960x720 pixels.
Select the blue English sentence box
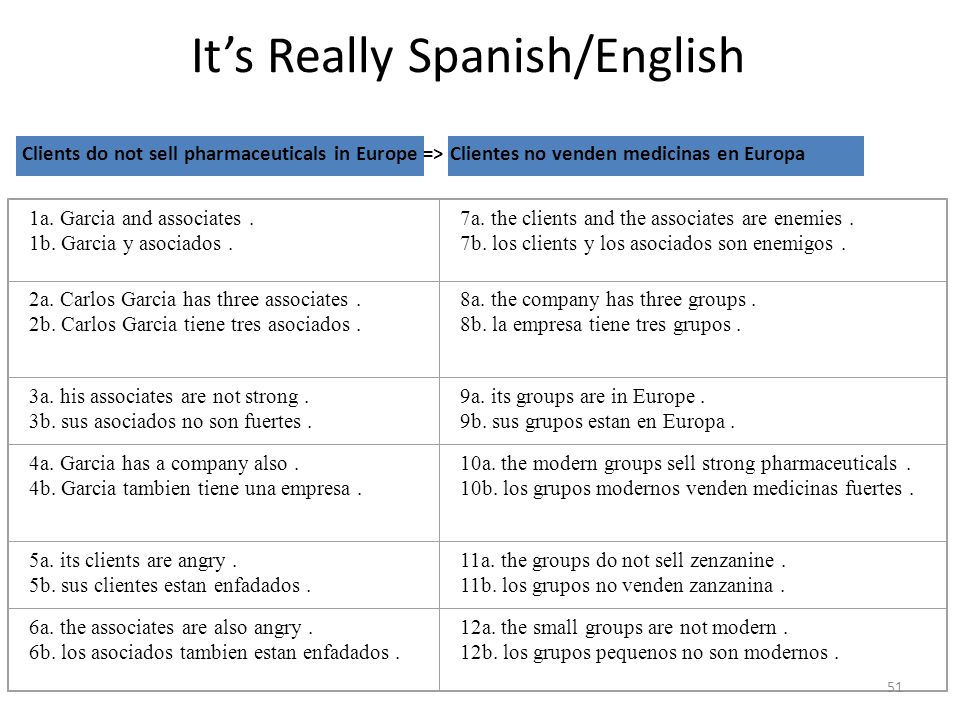point(220,156)
